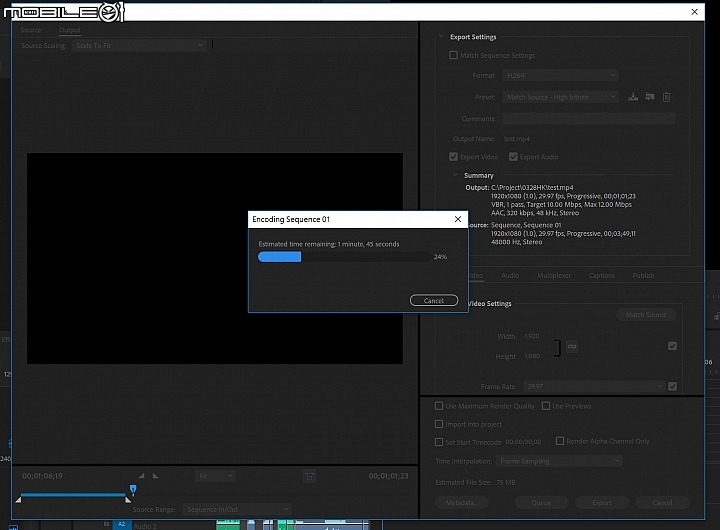Close the Encoding Sequence 01 dialog
Screen dimensions: 720x530
(458, 219)
